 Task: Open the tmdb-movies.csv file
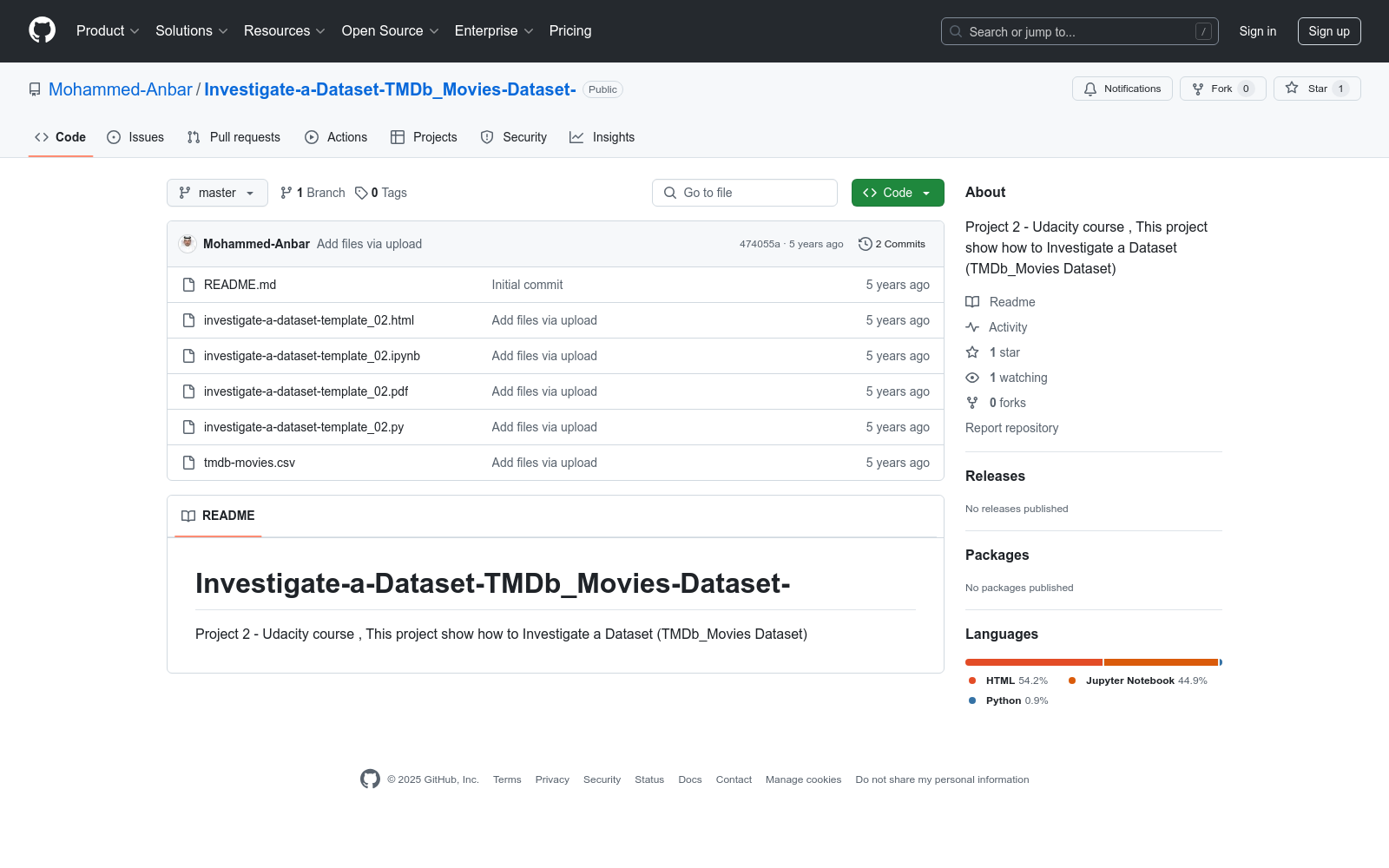pyautogui.click(x=249, y=463)
